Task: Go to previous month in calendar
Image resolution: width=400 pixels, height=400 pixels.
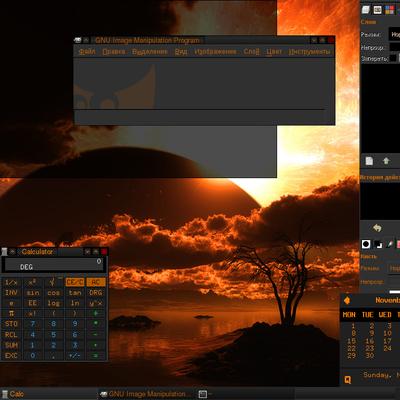Action: pyautogui.click(x=347, y=300)
